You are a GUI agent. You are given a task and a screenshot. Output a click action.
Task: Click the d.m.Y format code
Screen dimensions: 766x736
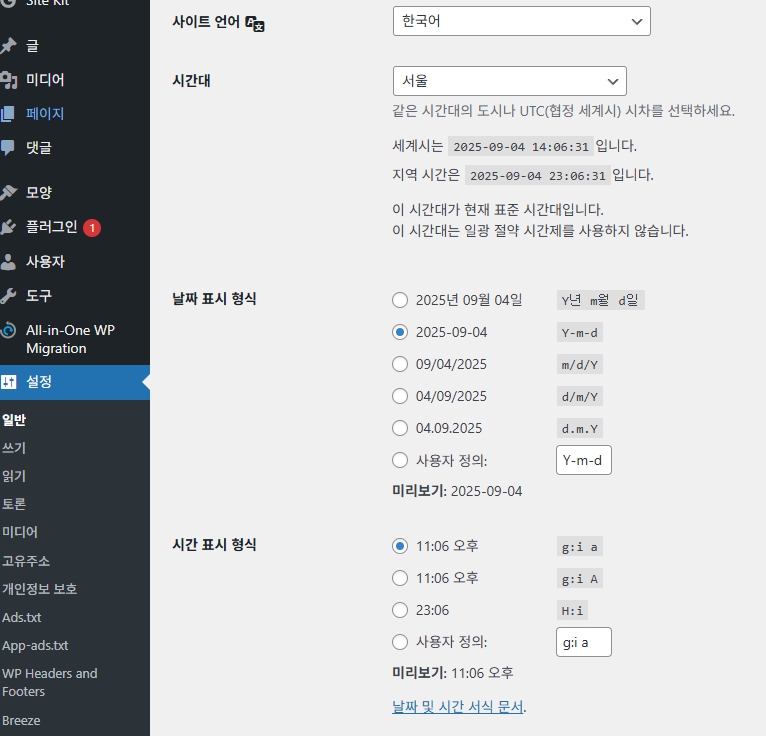click(580, 429)
